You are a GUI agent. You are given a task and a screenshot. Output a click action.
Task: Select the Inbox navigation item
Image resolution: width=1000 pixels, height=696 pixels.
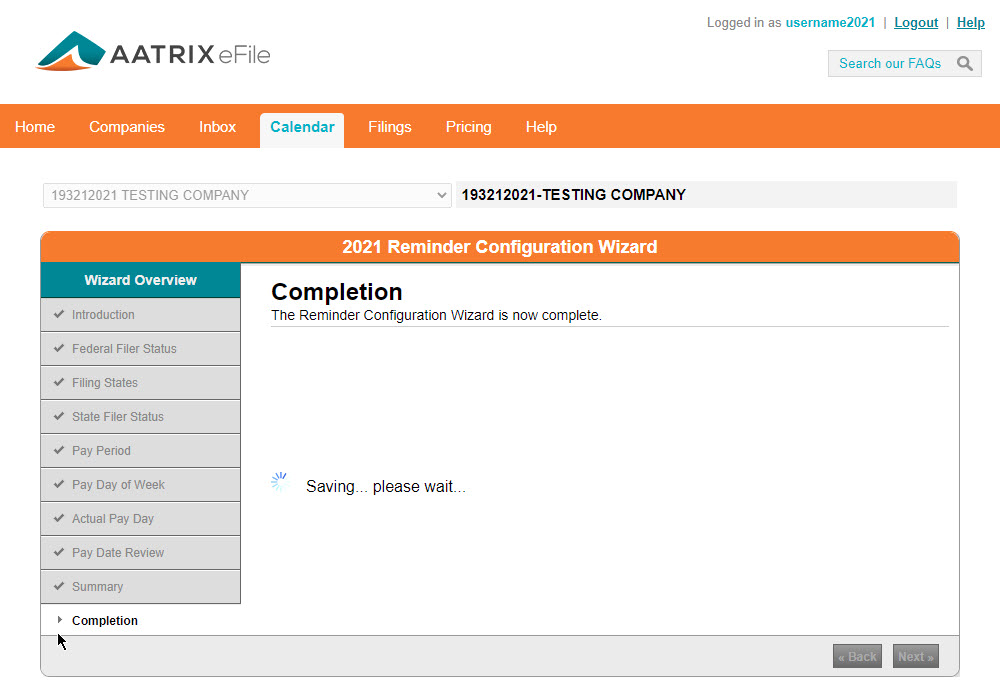tap(217, 128)
